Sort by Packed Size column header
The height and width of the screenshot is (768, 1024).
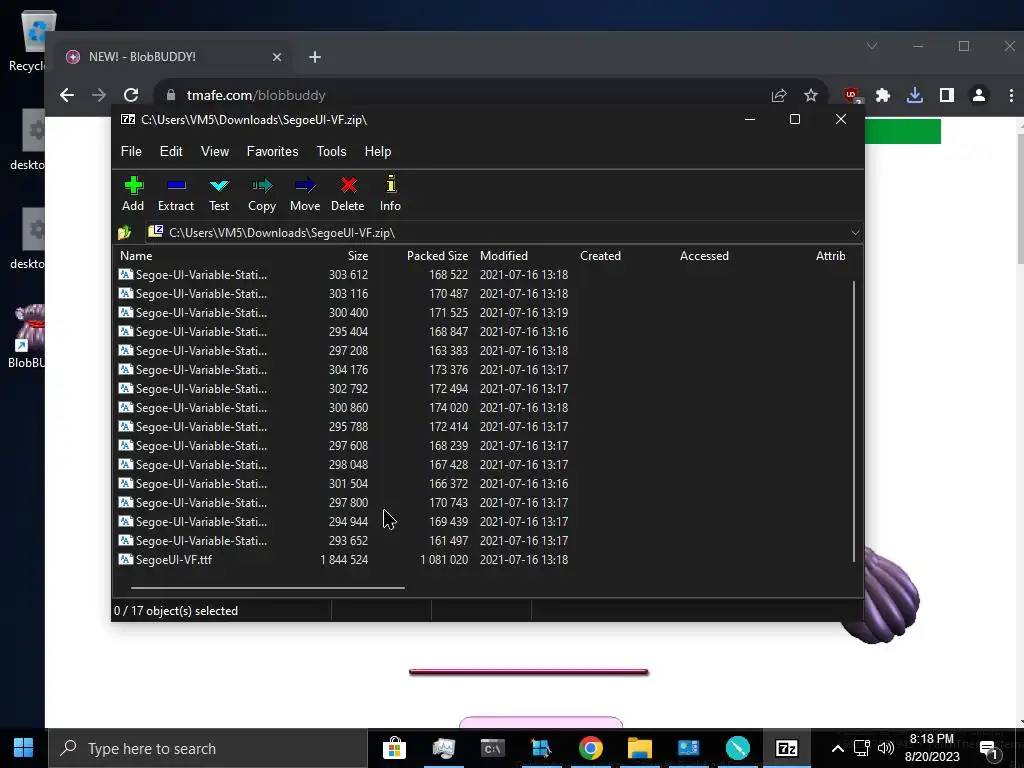tap(437, 256)
